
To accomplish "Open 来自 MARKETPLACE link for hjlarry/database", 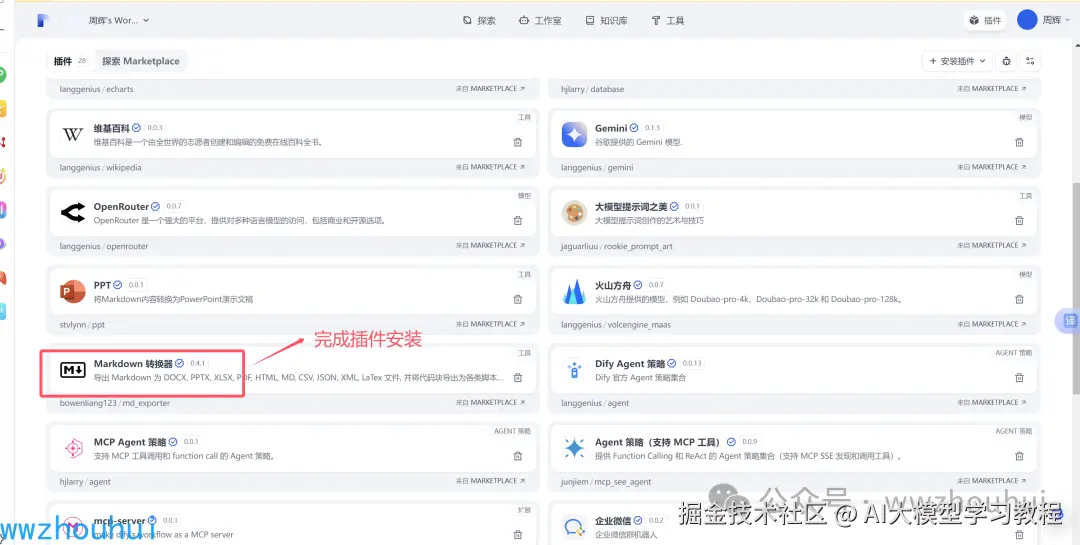I will pos(991,89).
